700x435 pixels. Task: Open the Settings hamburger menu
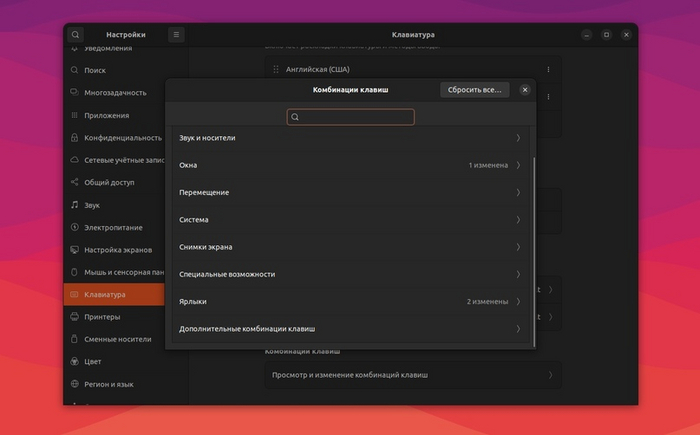[x=176, y=34]
